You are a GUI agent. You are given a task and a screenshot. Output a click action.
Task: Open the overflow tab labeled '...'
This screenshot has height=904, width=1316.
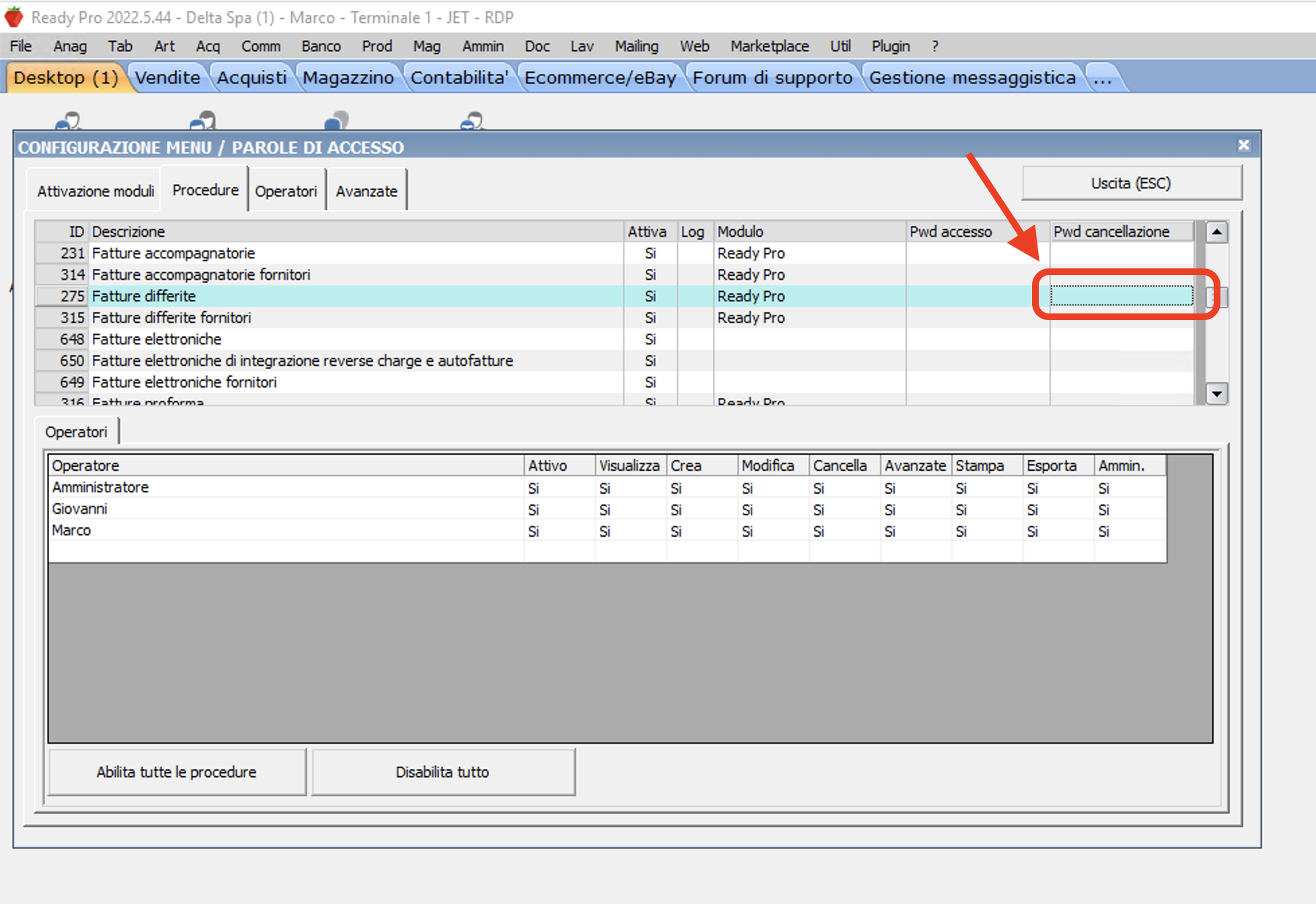1103,77
